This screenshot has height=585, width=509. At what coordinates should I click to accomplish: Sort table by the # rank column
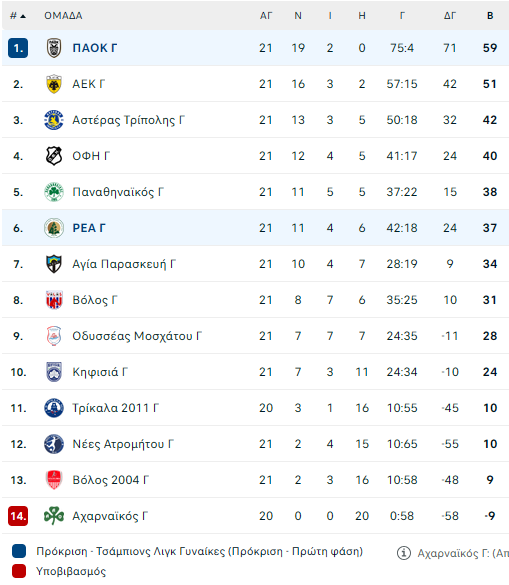coord(18,16)
